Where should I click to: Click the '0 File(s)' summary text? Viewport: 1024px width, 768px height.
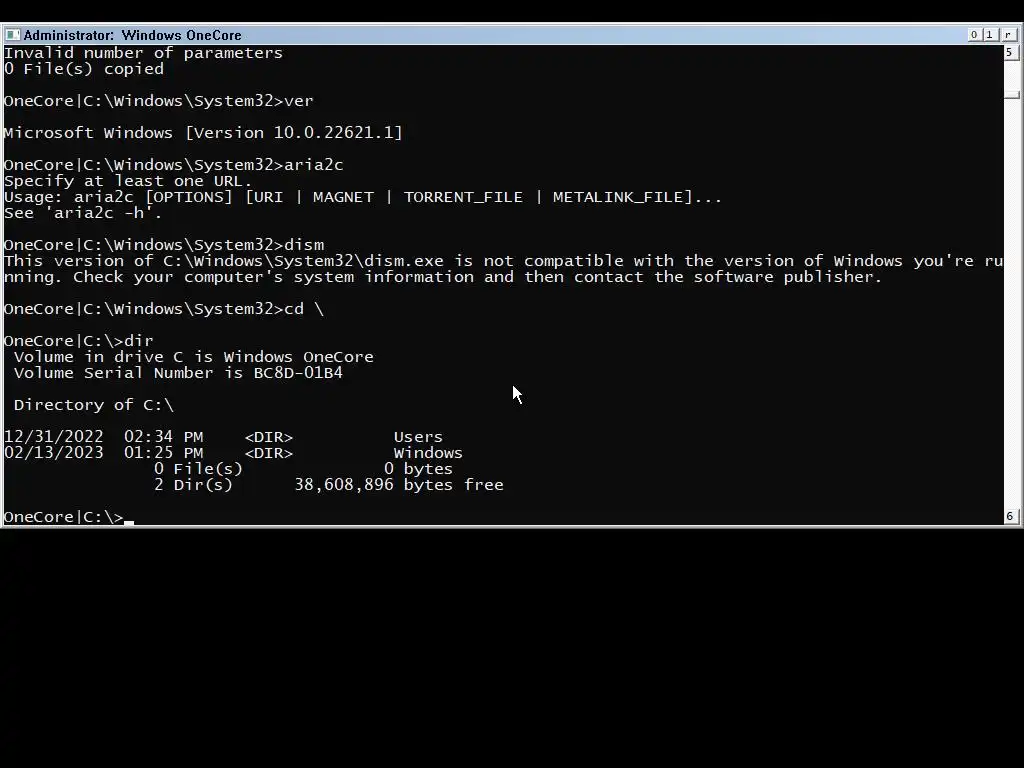click(199, 469)
